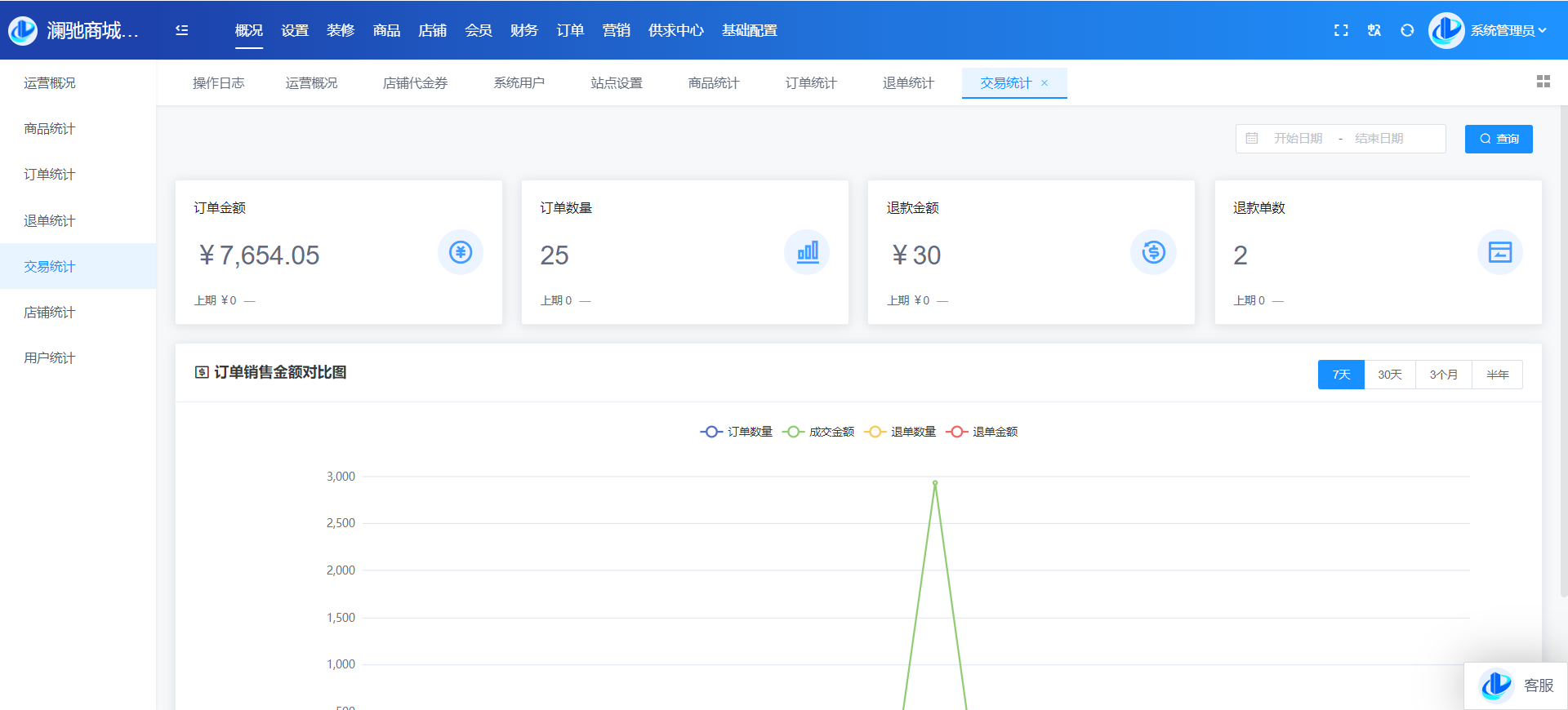
Task: Select the 30天 time range option
Action: [1390, 375]
